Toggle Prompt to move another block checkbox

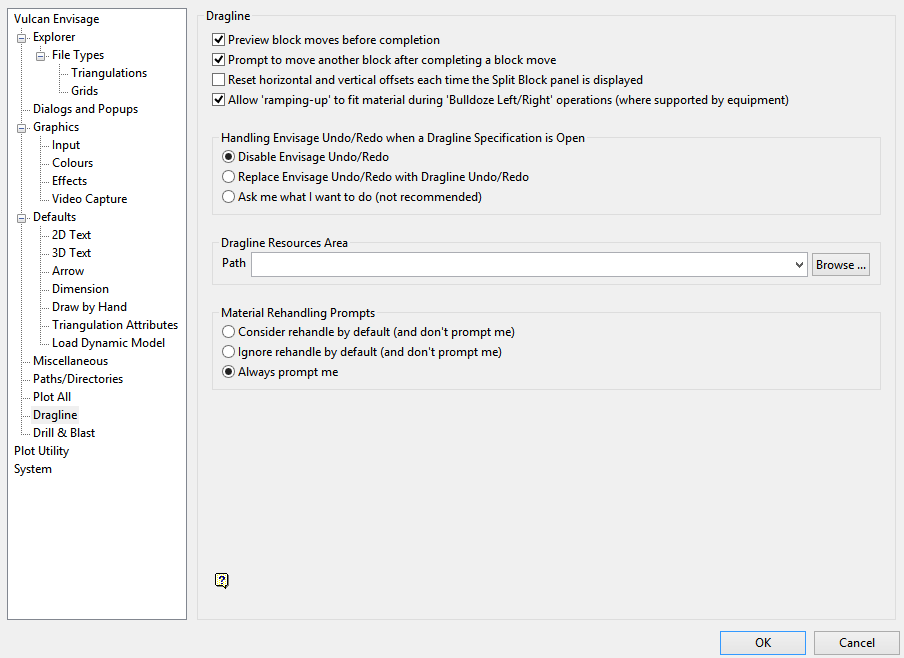pyautogui.click(x=219, y=60)
